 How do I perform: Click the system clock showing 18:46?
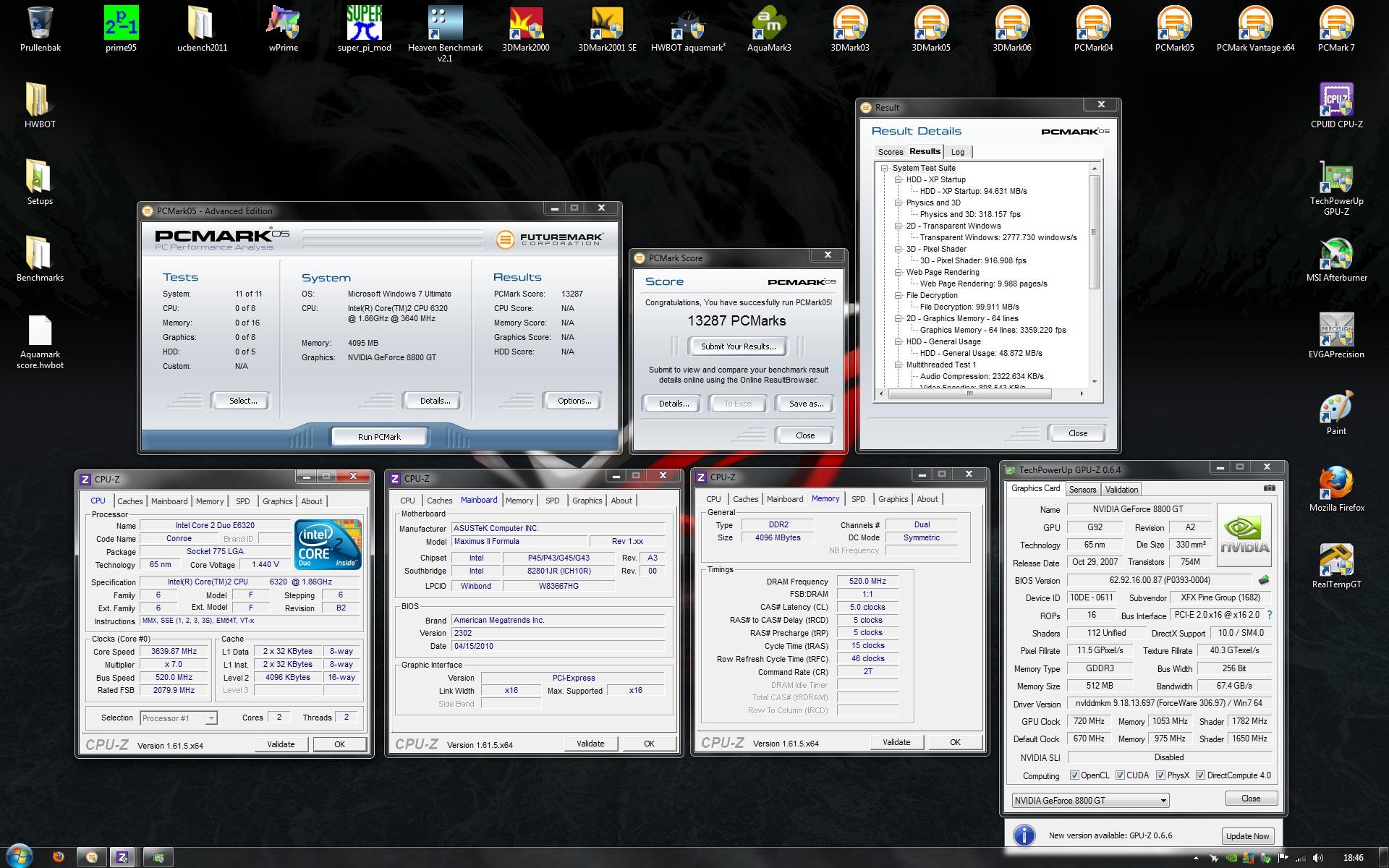pos(1353,858)
